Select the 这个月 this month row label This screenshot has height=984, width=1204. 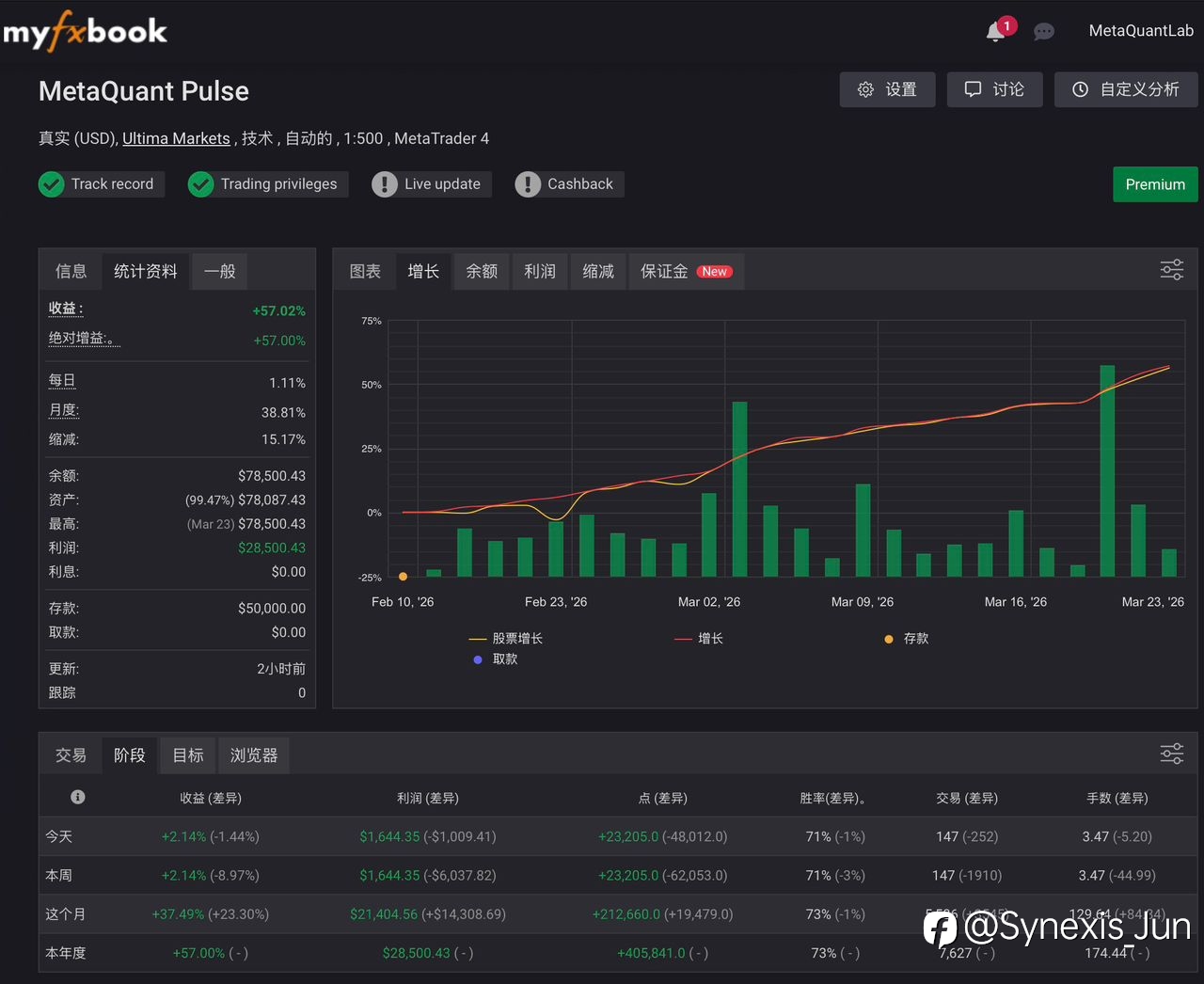pos(65,913)
